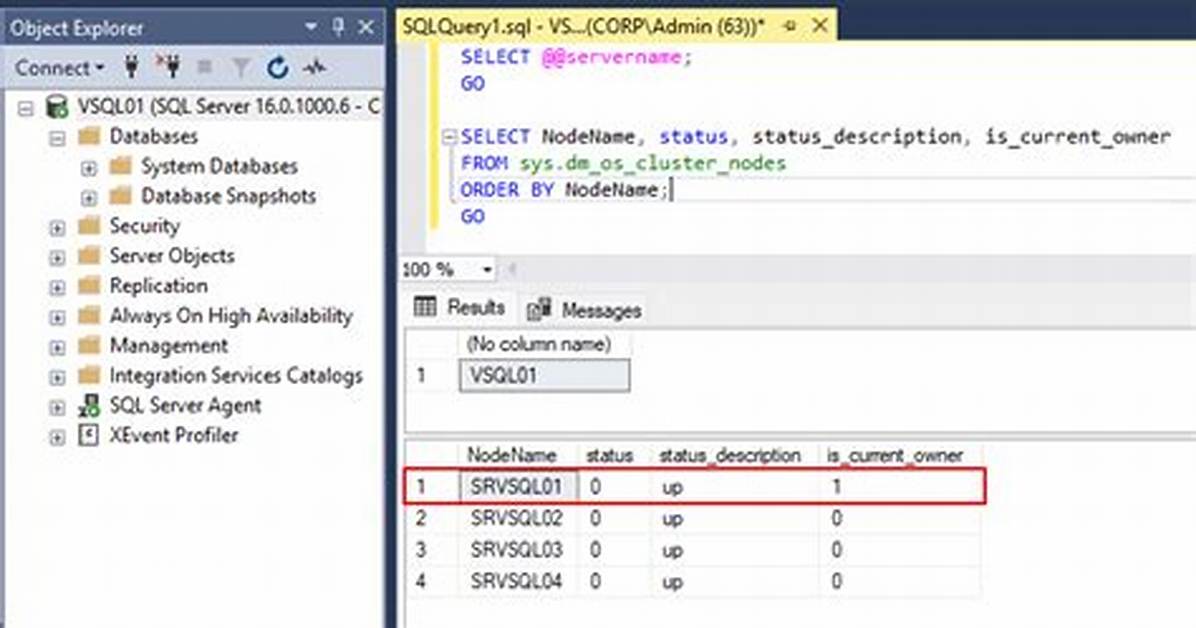The width and height of the screenshot is (1196, 628).
Task: Select the Management tree item
Action: pos(169,345)
